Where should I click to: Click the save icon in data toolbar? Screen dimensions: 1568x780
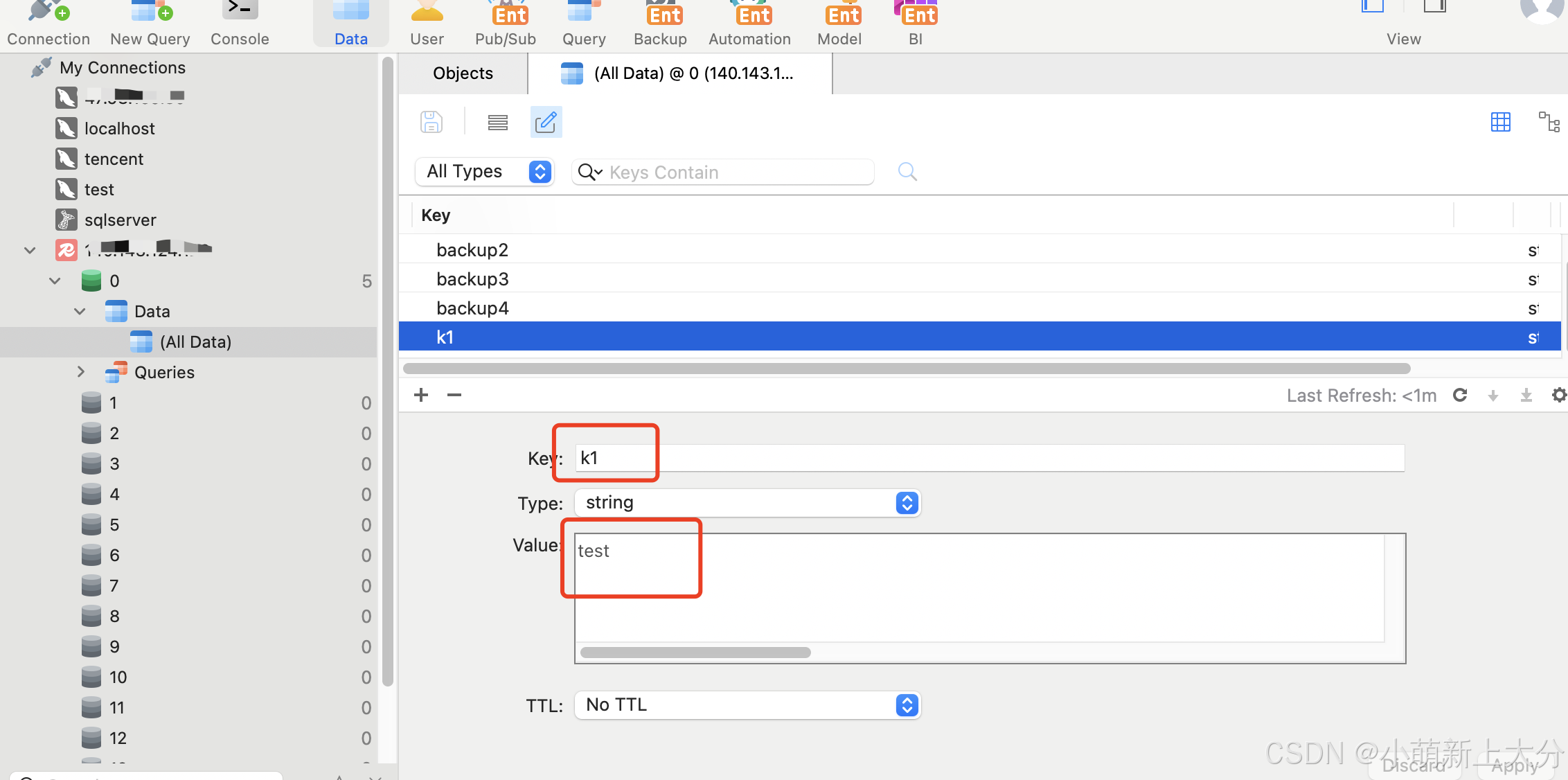431,122
